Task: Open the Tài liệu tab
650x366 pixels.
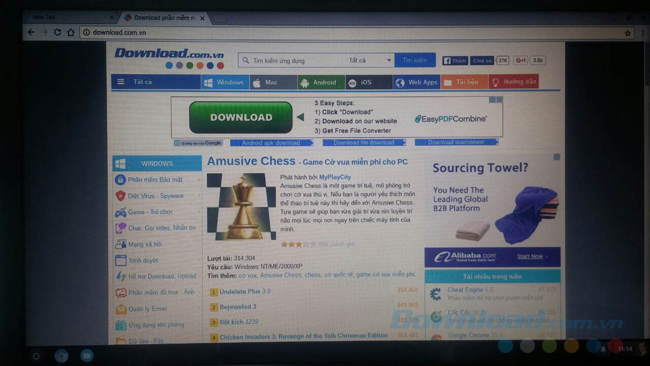Action: (464, 82)
